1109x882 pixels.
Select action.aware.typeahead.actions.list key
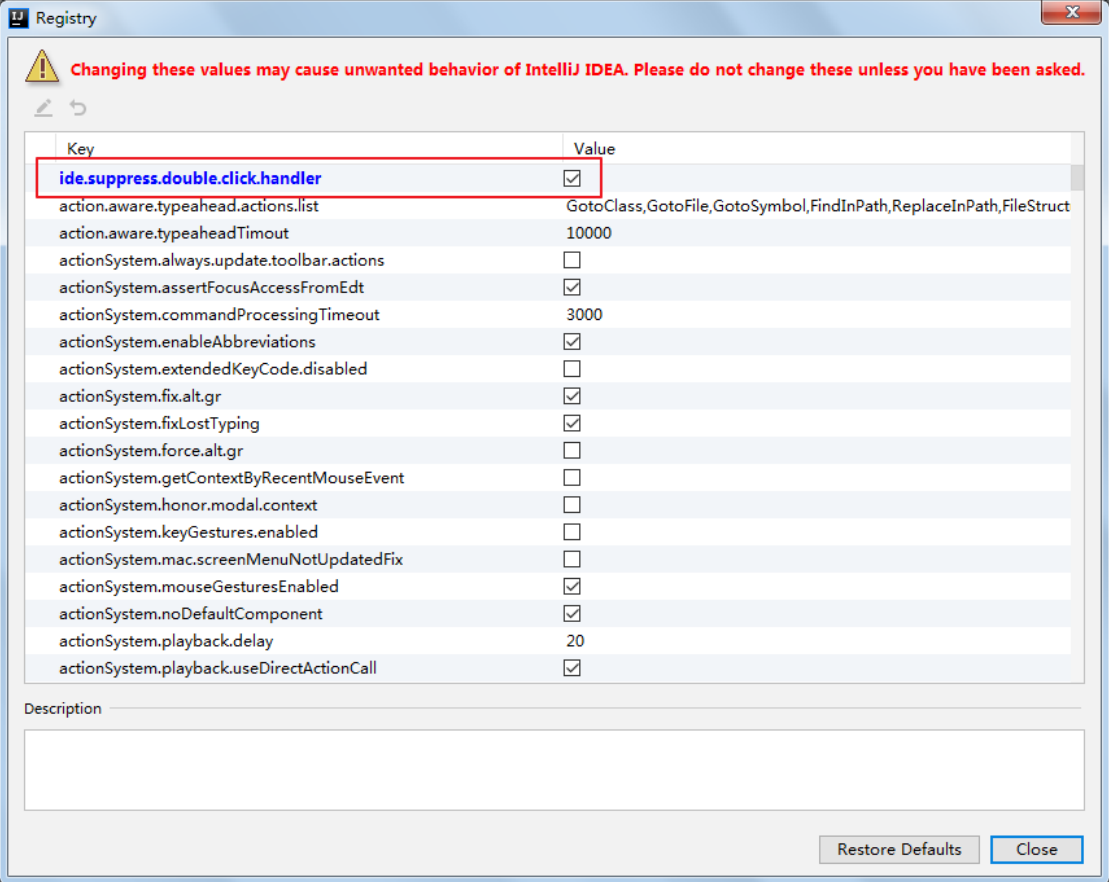point(189,206)
